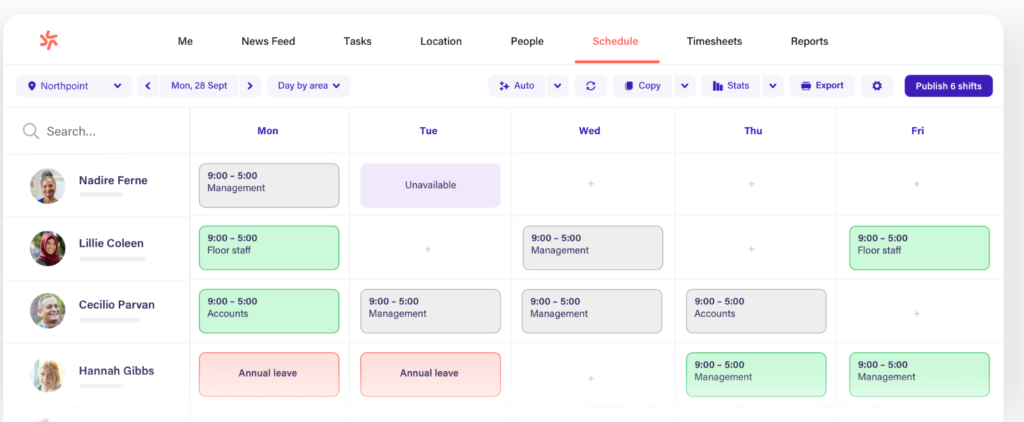
Task: Open Cecilio Parvan's Thursday Accounts shift
Action: coord(756,312)
